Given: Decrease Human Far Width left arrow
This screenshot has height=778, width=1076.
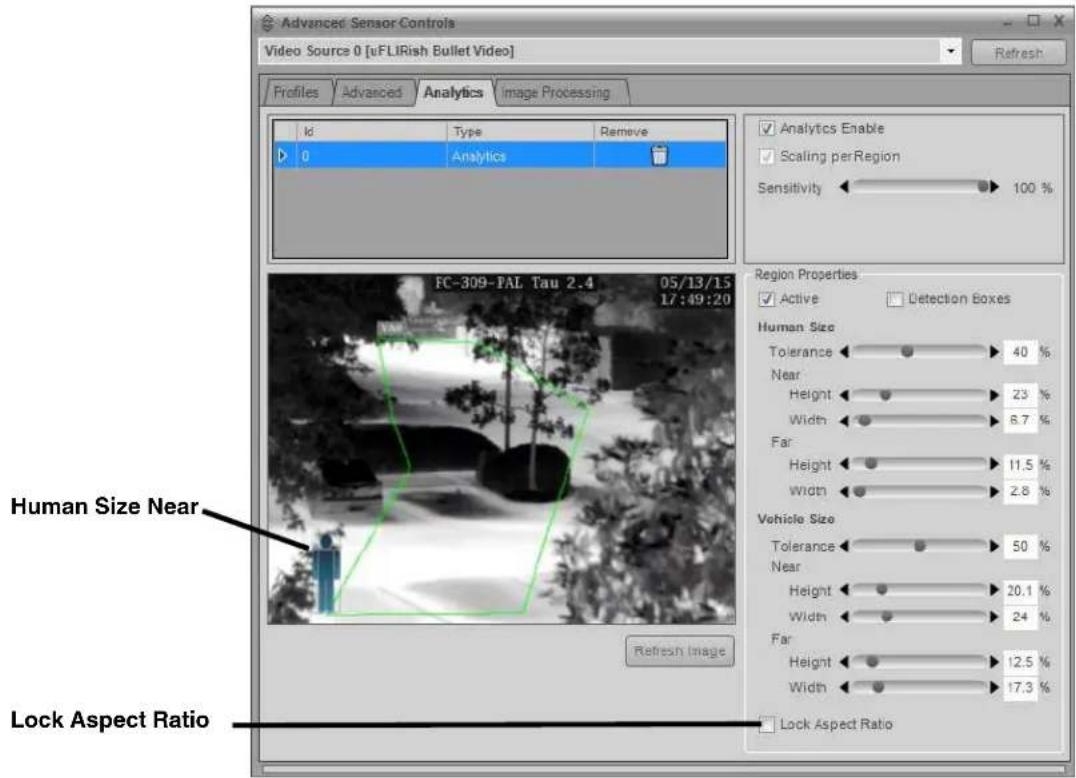Looking at the screenshot, I should (844, 491).
